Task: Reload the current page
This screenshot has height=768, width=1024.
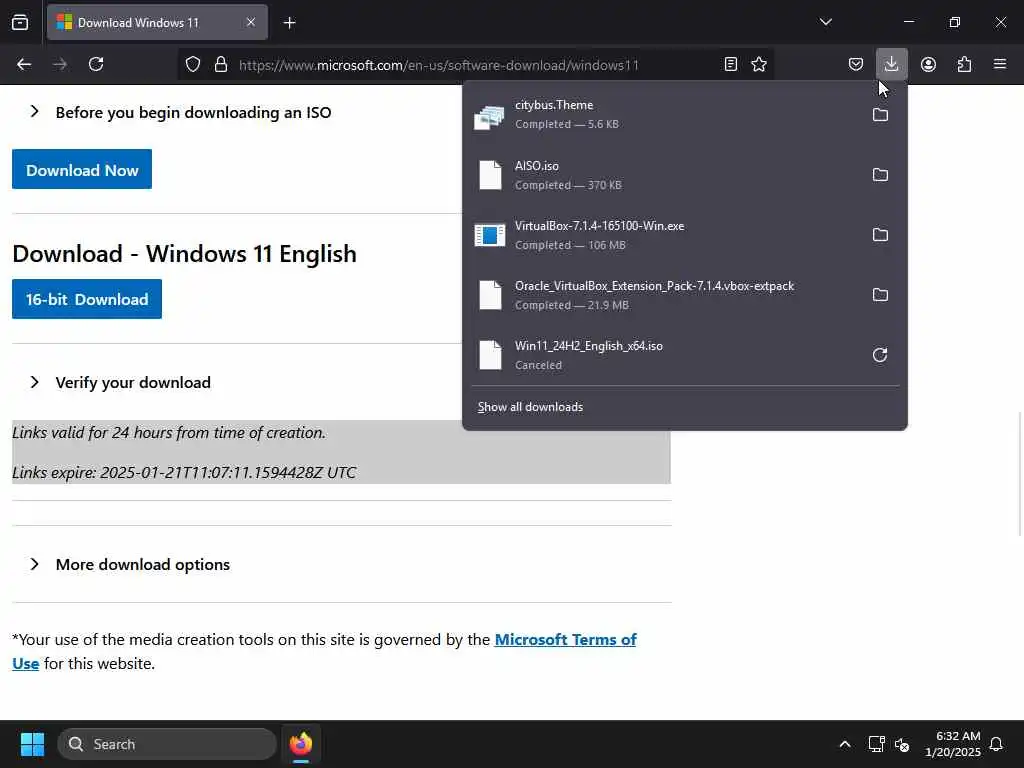Action: [x=96, y=64]
